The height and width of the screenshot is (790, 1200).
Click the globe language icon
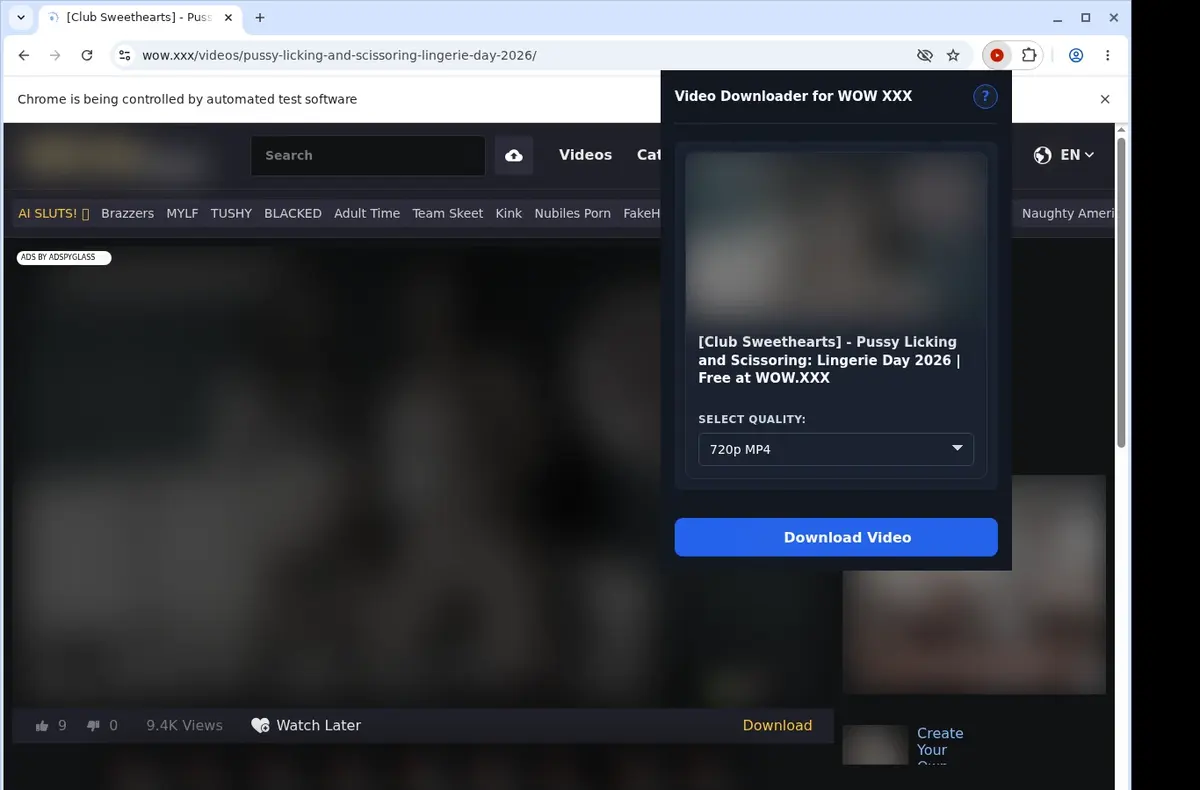click(1043, 155)
